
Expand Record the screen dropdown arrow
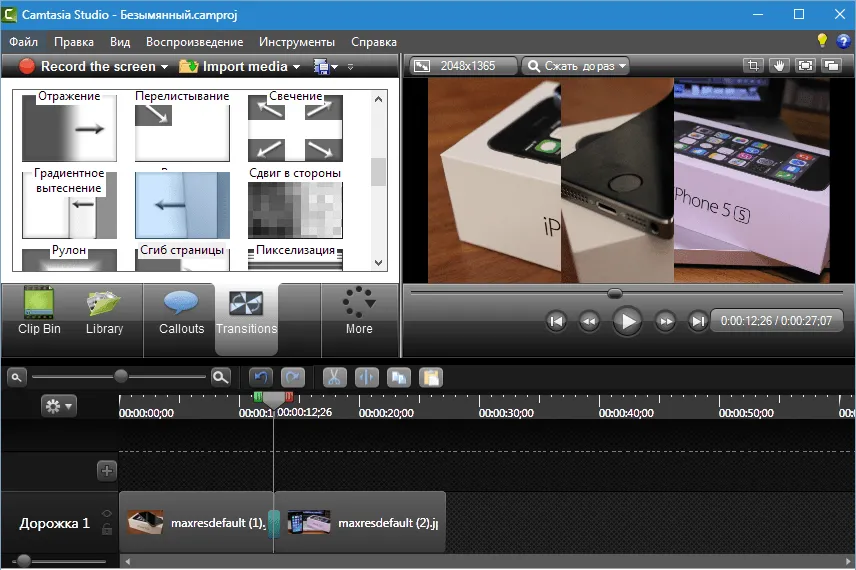pos(164,67)
